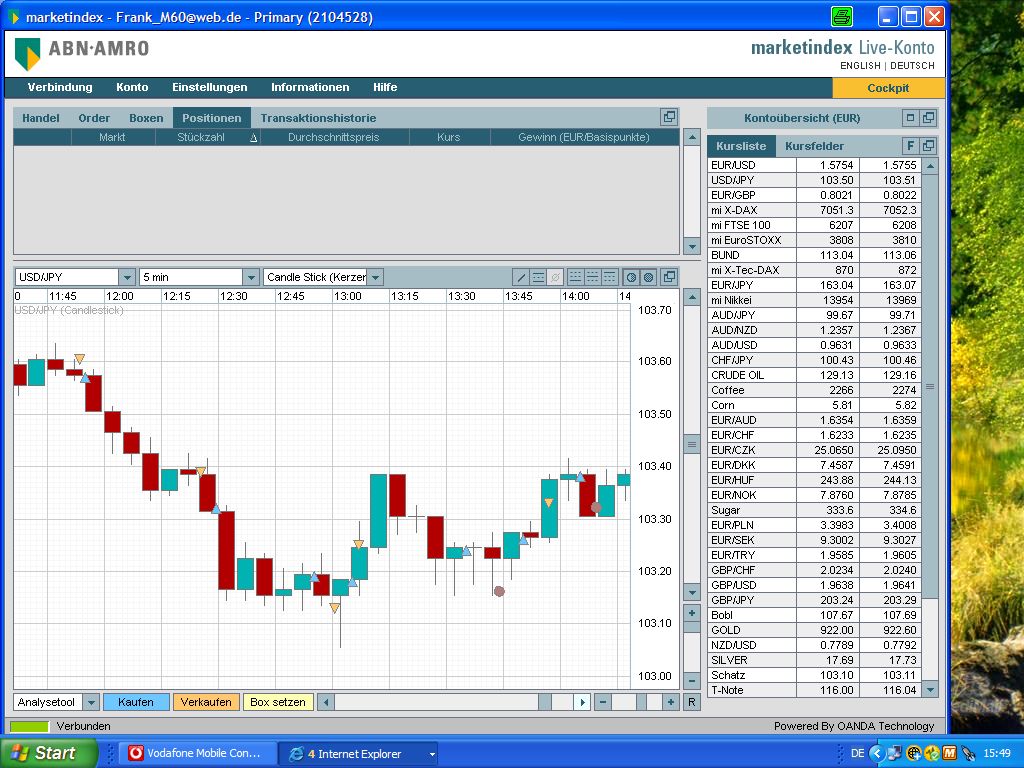
Task: Open the USD/JPY market dropdown
Action: point(126,277)
